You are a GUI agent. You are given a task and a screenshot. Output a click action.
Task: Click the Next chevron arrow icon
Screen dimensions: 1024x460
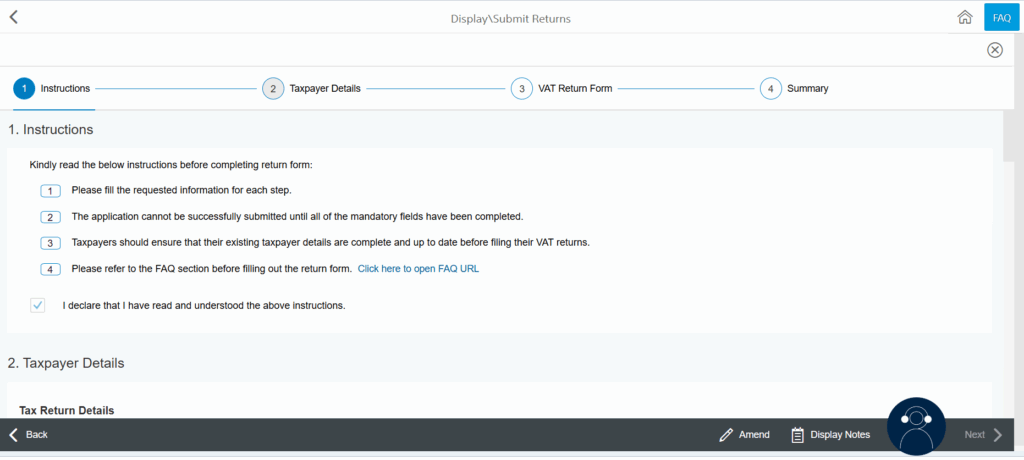pos(997,435)
